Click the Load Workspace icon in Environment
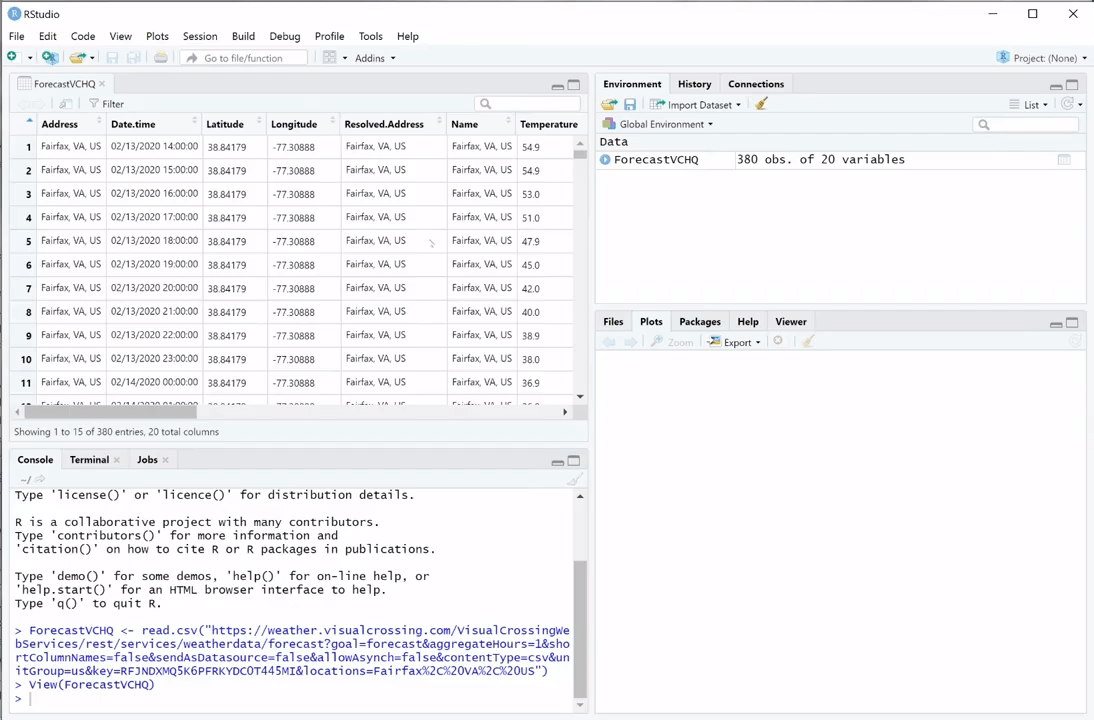Screen dimensions: 1094x720 point(609,105)
